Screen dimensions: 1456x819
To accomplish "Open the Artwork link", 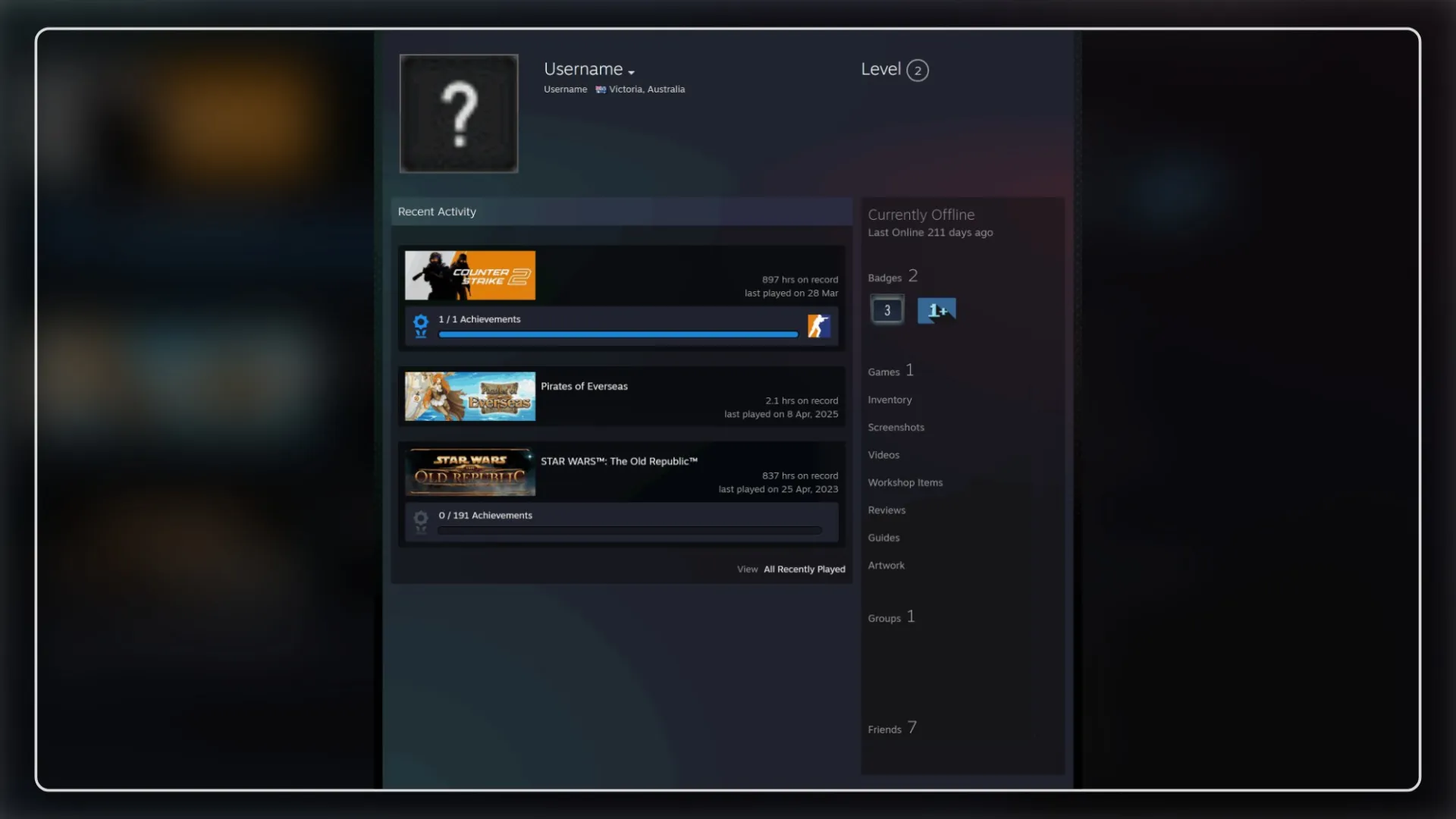I will (x=886, y=566).
